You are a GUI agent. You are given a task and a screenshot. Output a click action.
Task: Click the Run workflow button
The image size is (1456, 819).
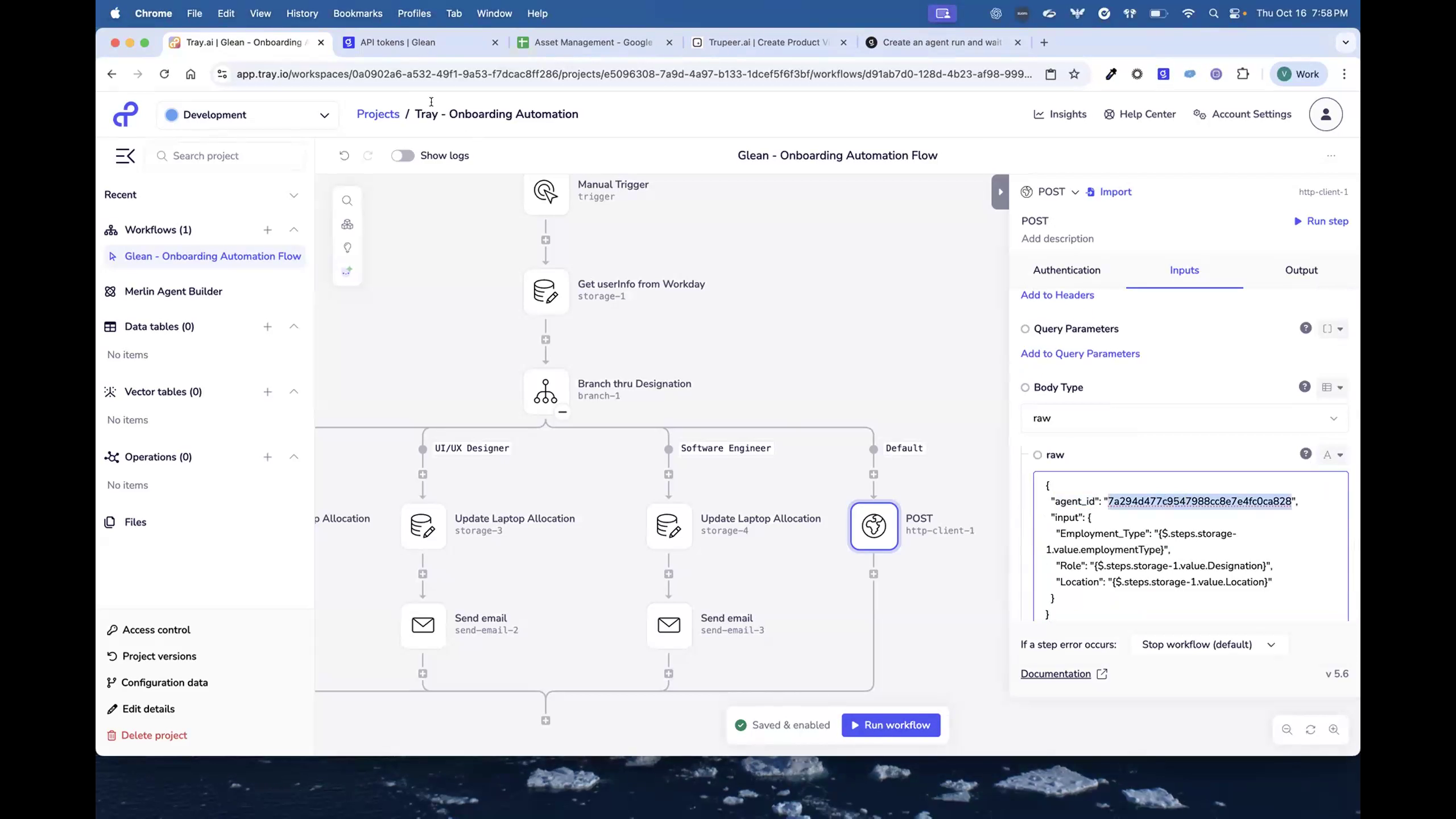coord(890,725)
